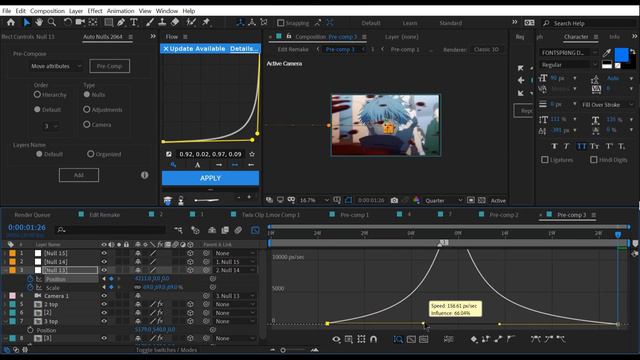Open the Graph Editor toggle icon

click(x=255, y=230)
